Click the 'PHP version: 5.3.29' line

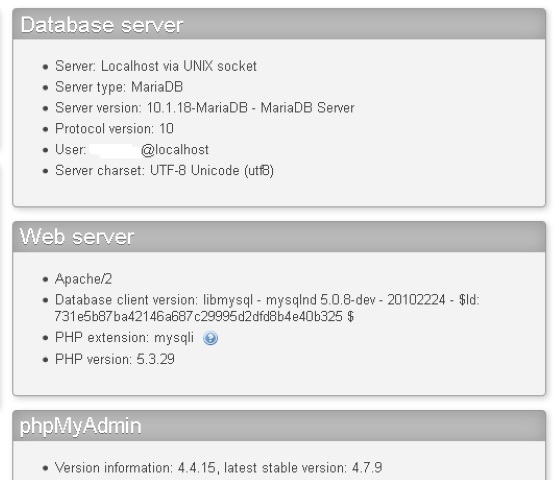[115, 359]
